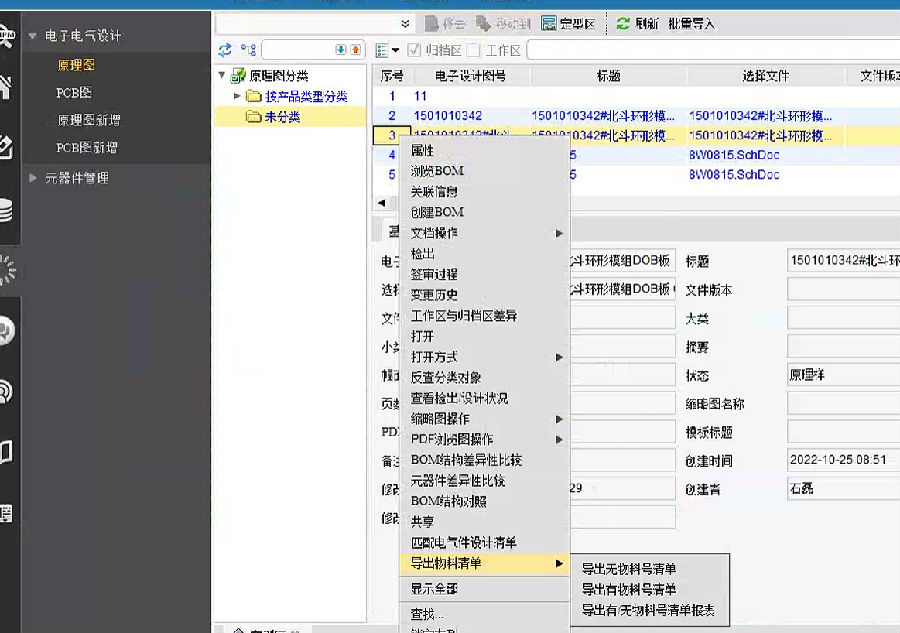Click the tree structure icon beside refresh
The width and height of the screenshot is (900, 633).
click(x=248, y=49)
